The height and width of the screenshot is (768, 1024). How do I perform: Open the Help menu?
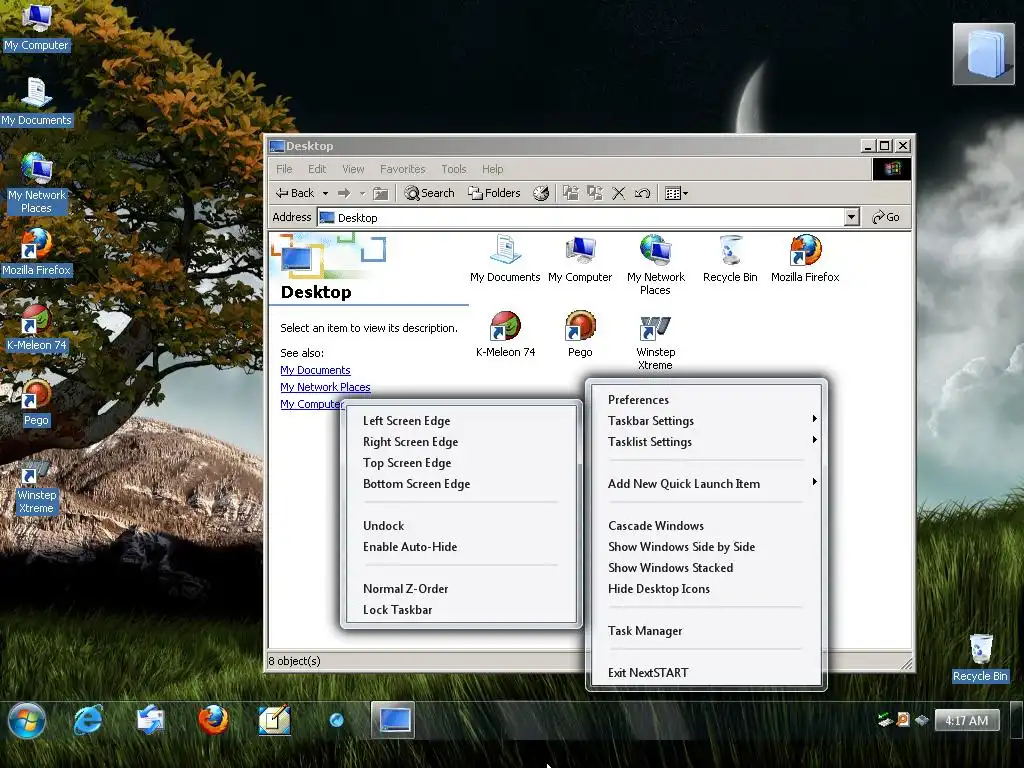point(492,169)
